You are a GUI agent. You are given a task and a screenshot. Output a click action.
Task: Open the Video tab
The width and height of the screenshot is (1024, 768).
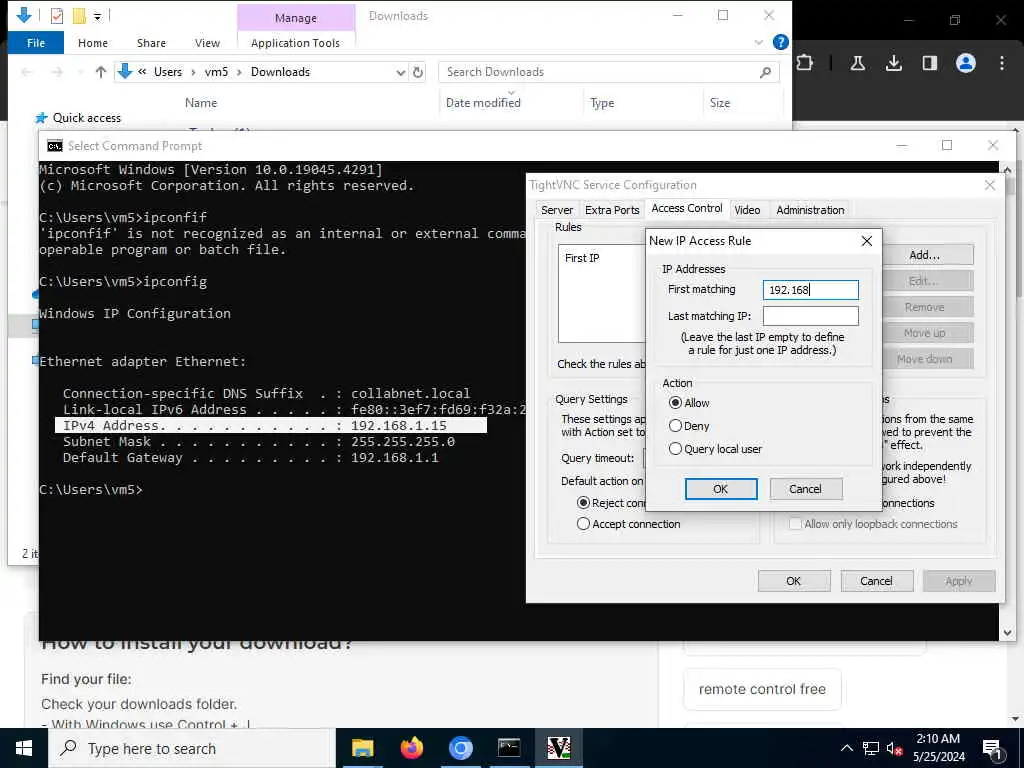[x=747, y=210]
